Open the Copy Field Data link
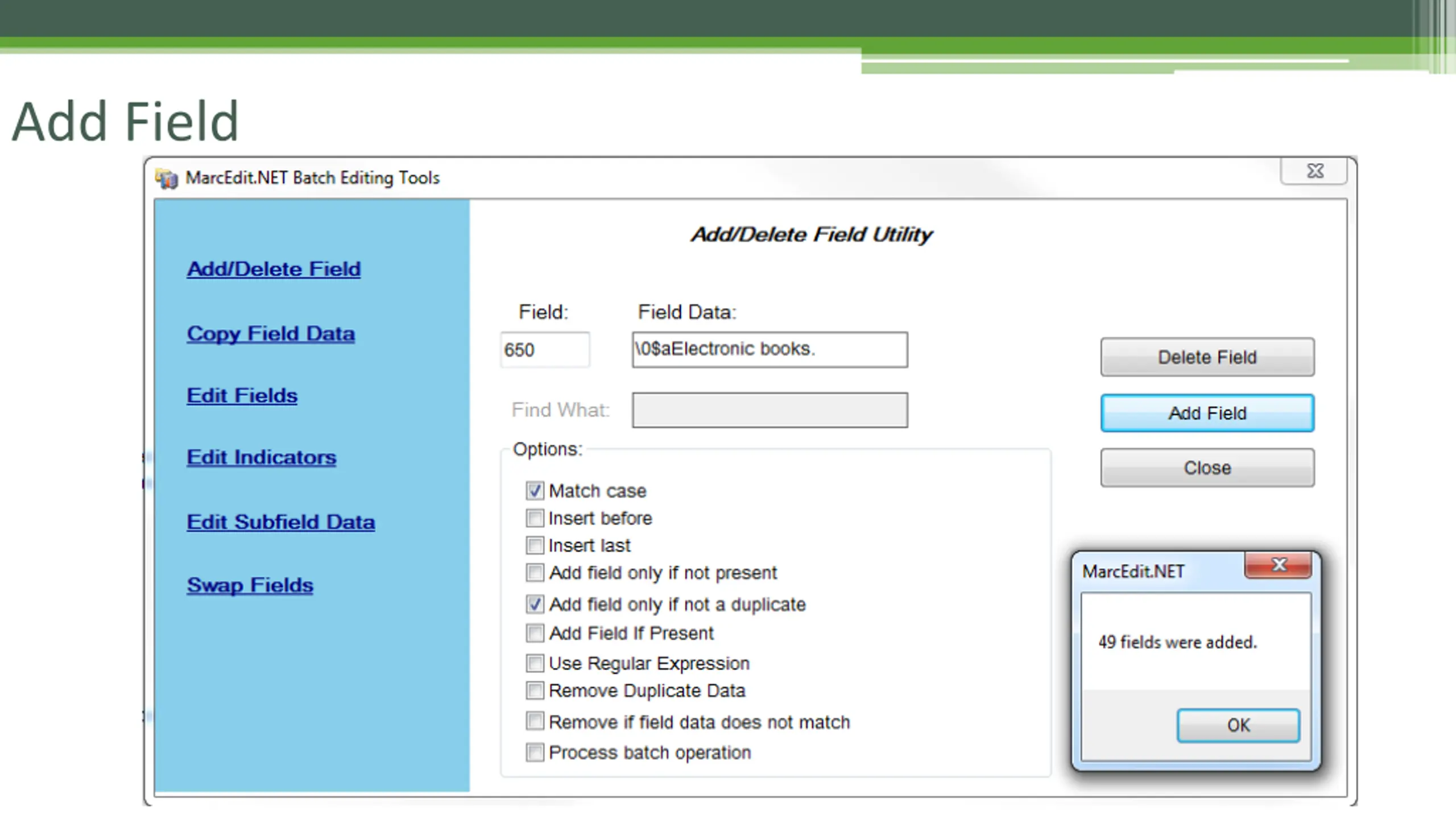 pos(271,334)
